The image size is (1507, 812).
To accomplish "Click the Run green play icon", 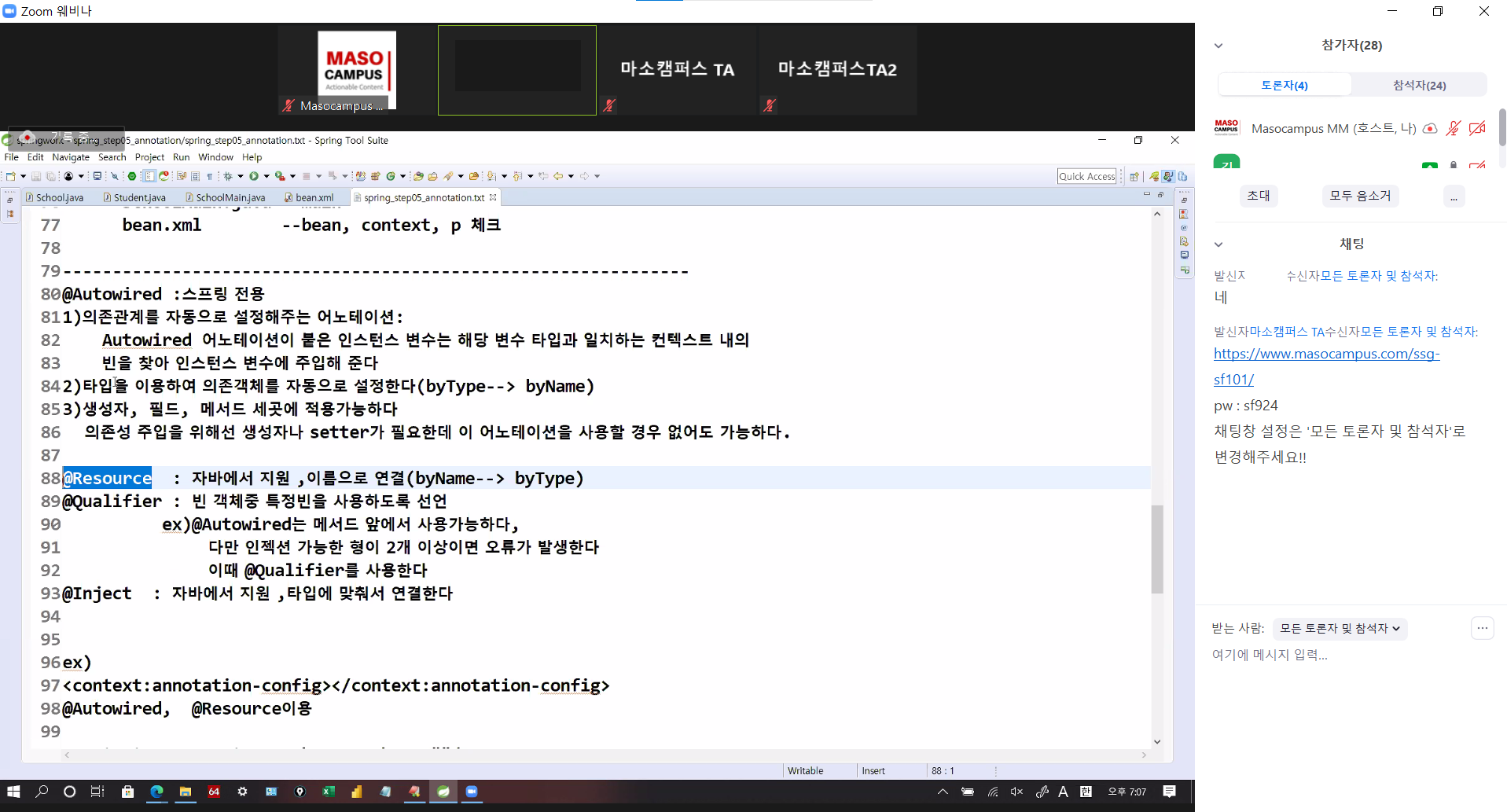I will point(254,176).
